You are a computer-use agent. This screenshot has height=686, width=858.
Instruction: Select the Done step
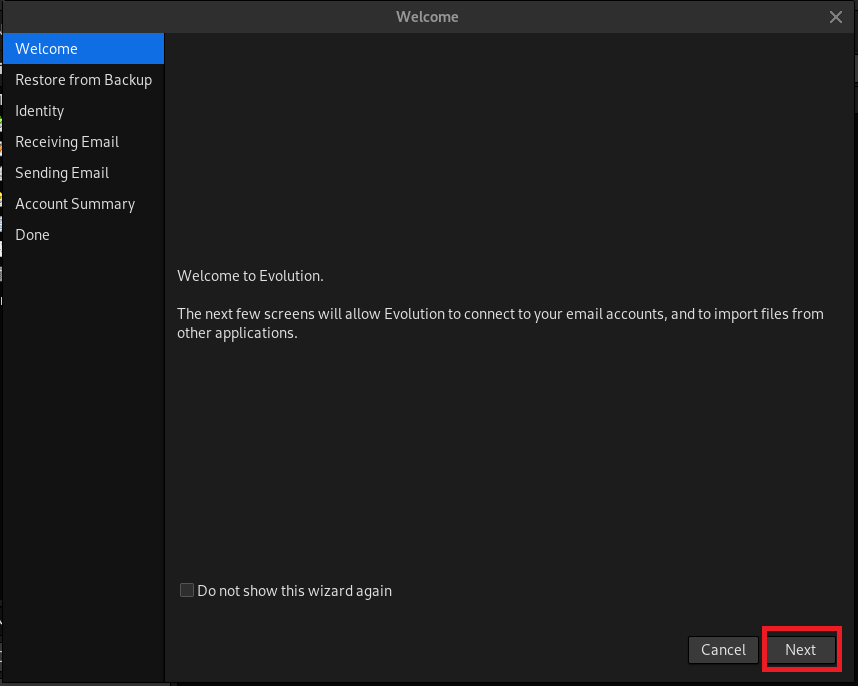pos(84,235)
